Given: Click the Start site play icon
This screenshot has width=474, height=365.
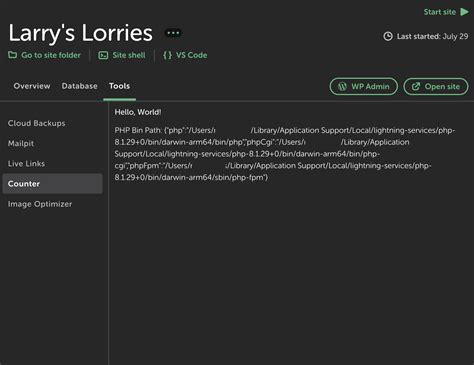Looking at the screenshot, I should click(x=464, y=12).
